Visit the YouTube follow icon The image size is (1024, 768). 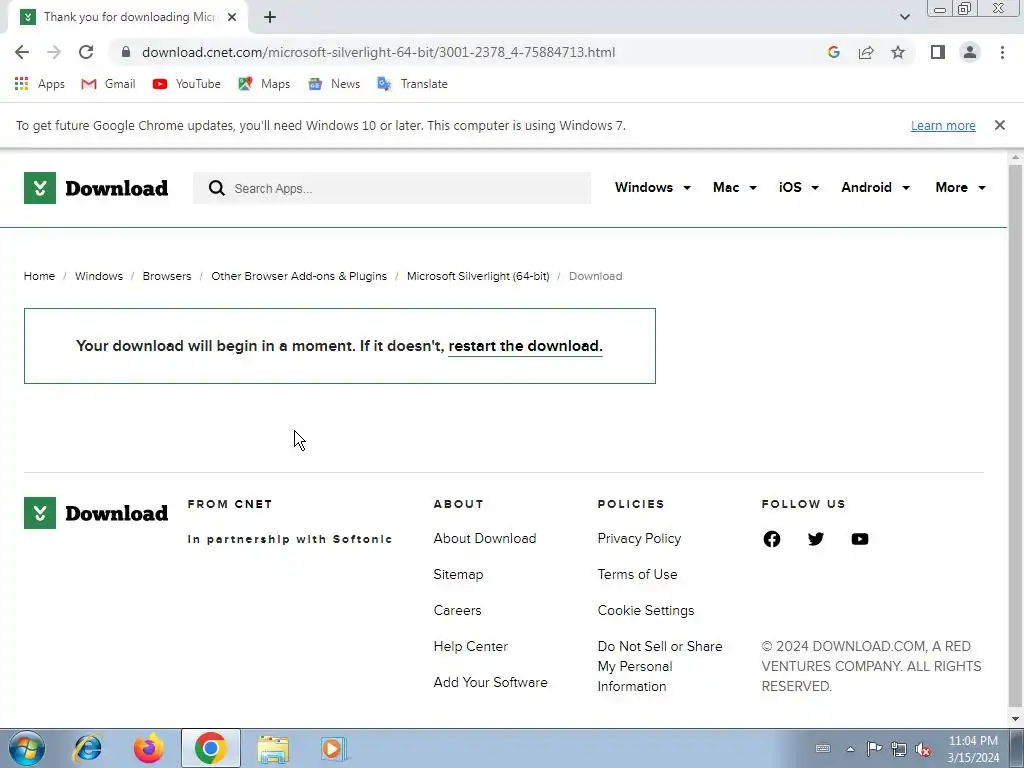(x=859, y=539)
